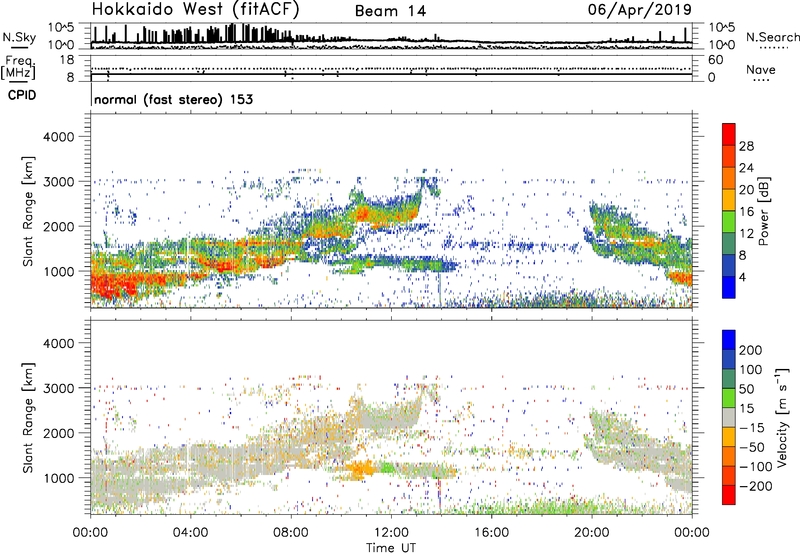Click the 'Nave' legend label
Viewport: 800px width, 554px height.
coord(761,69)
